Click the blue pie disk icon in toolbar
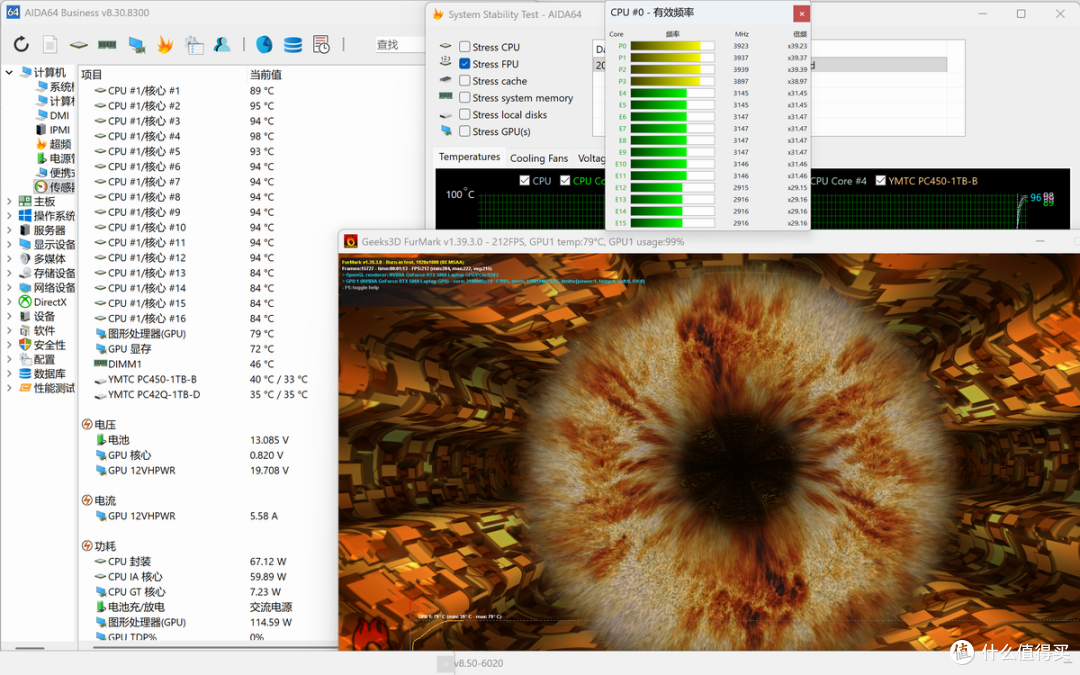The image size is (1080, 675). (x=264, y=45)
